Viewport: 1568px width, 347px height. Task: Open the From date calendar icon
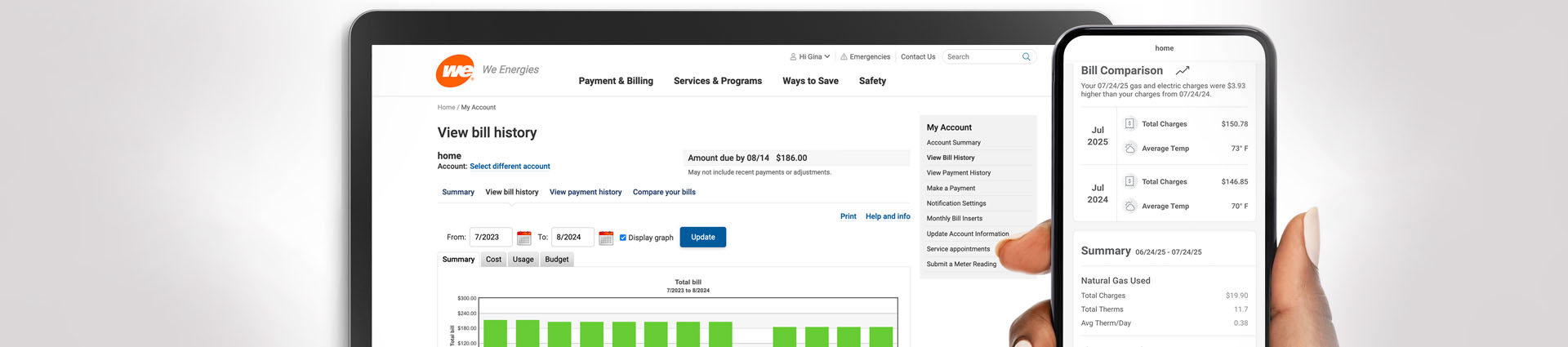524,238
